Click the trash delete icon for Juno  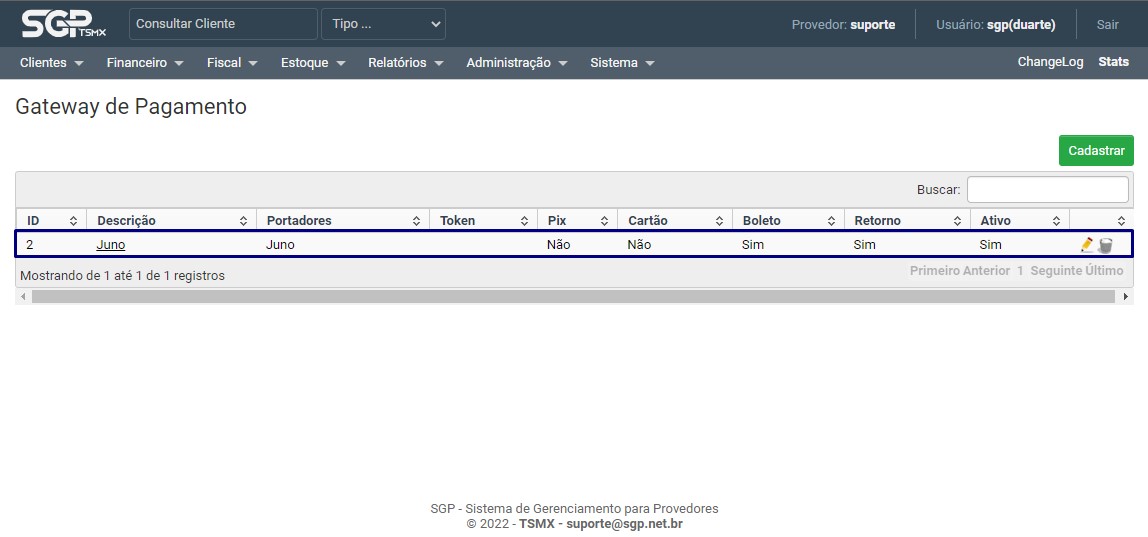[x=1105, y=245]
